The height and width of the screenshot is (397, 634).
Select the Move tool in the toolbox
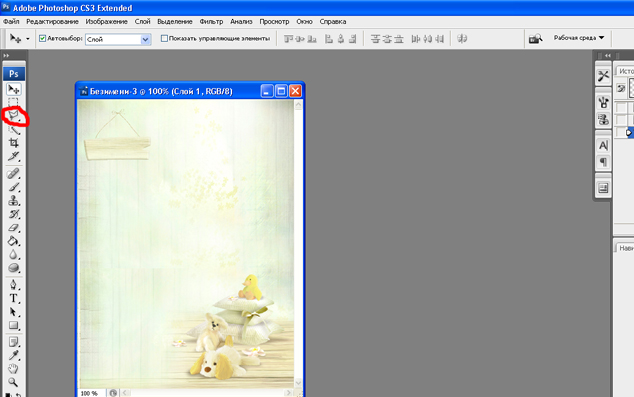coord(14,89)
